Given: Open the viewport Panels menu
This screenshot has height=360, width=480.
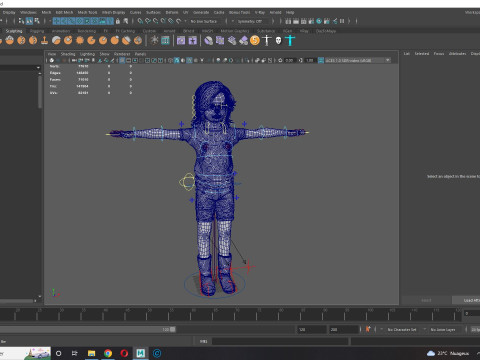Looking at the screenshot, I should click(140, 54).
